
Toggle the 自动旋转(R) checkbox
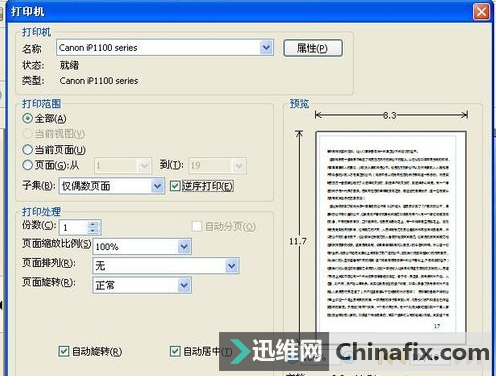coord(64,351)
